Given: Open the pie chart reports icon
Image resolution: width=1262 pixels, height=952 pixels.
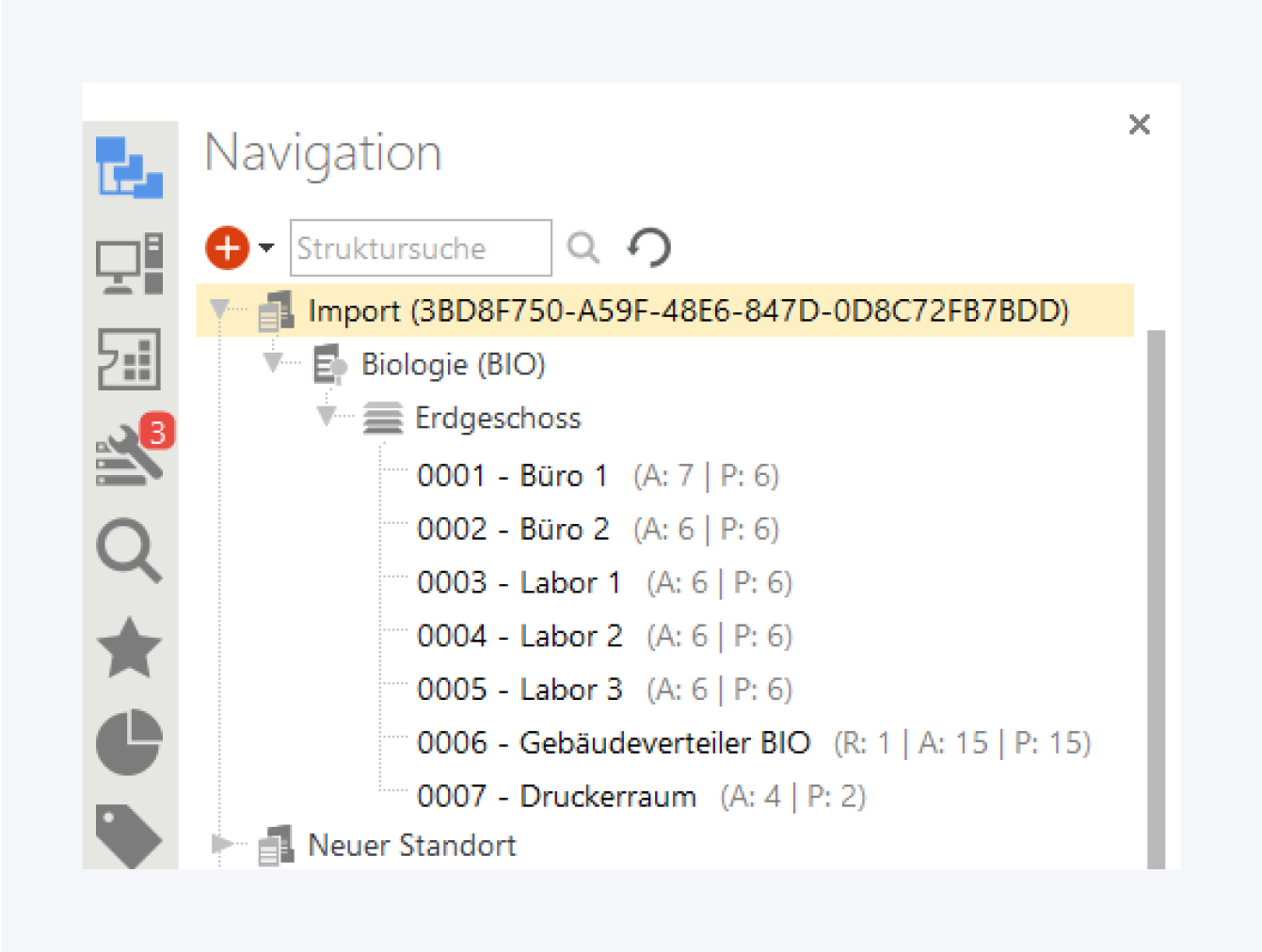Looking at the screenshot, I should click(129, 741).
